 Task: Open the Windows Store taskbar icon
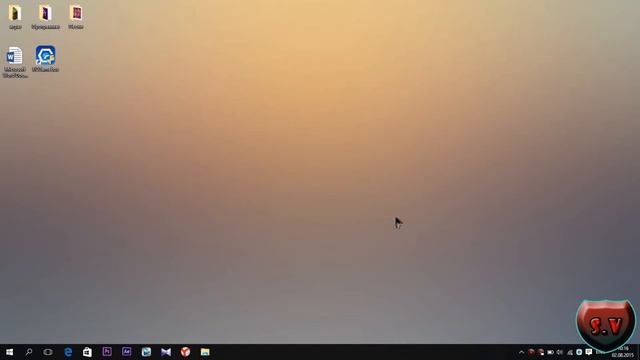click(87, 352)
